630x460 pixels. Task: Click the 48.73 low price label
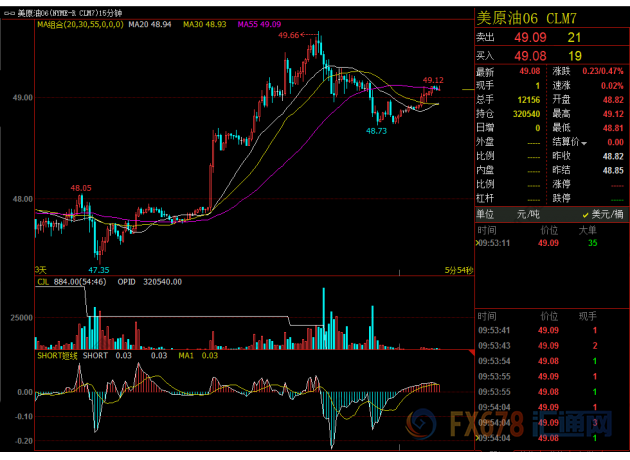tap(377, 130)
